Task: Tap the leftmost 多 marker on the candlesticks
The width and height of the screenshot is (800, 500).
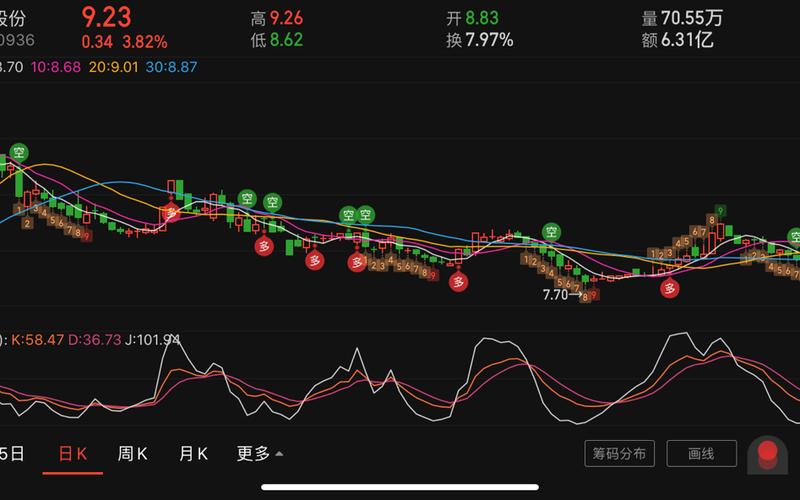Action: tap(170, 212)
